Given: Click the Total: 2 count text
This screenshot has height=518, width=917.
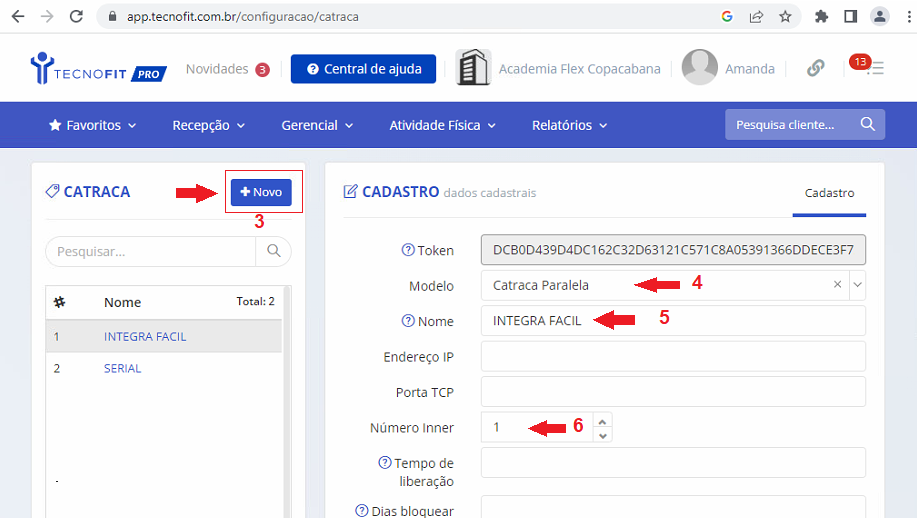Looking at the screenshot, I should pos(255,301).
